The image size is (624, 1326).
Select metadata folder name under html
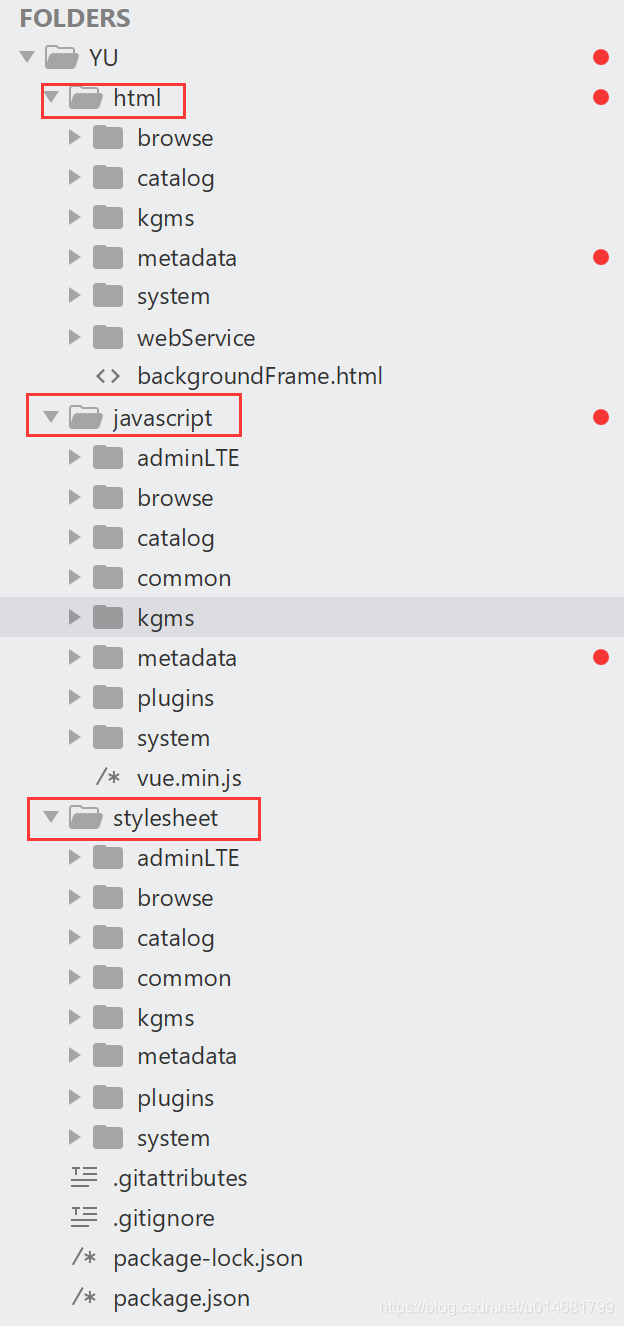point(187,257)
